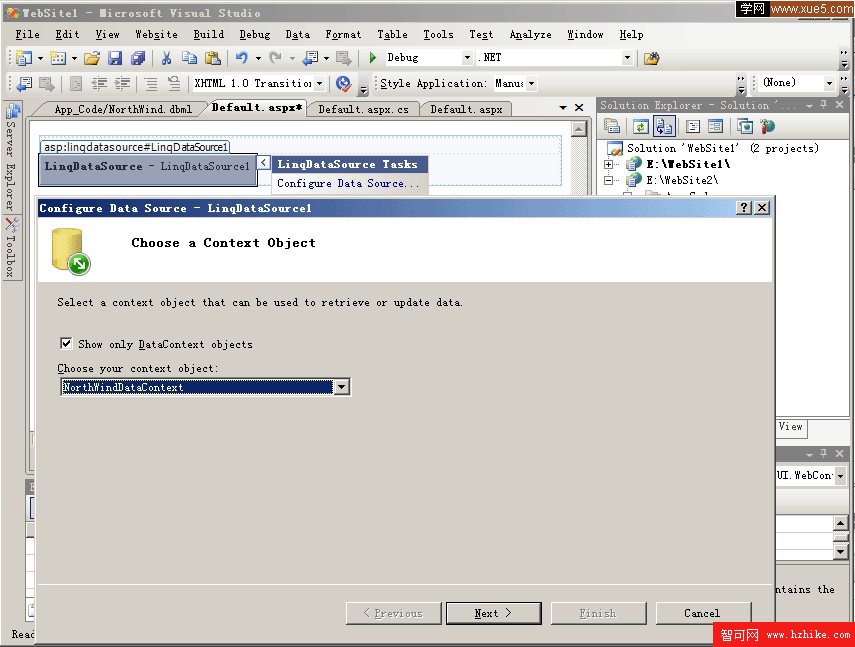This screenshot has height=647, width=855.
Task: Click the Nest Related Files icon
Action: [x=664, y=126]
